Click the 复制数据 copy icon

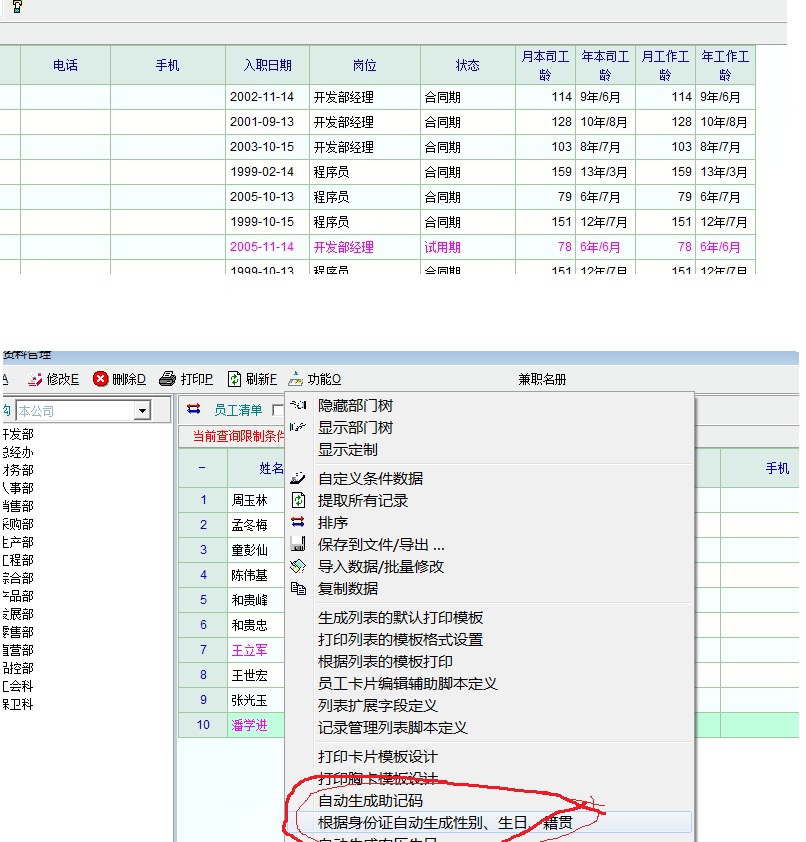(298, 588)
